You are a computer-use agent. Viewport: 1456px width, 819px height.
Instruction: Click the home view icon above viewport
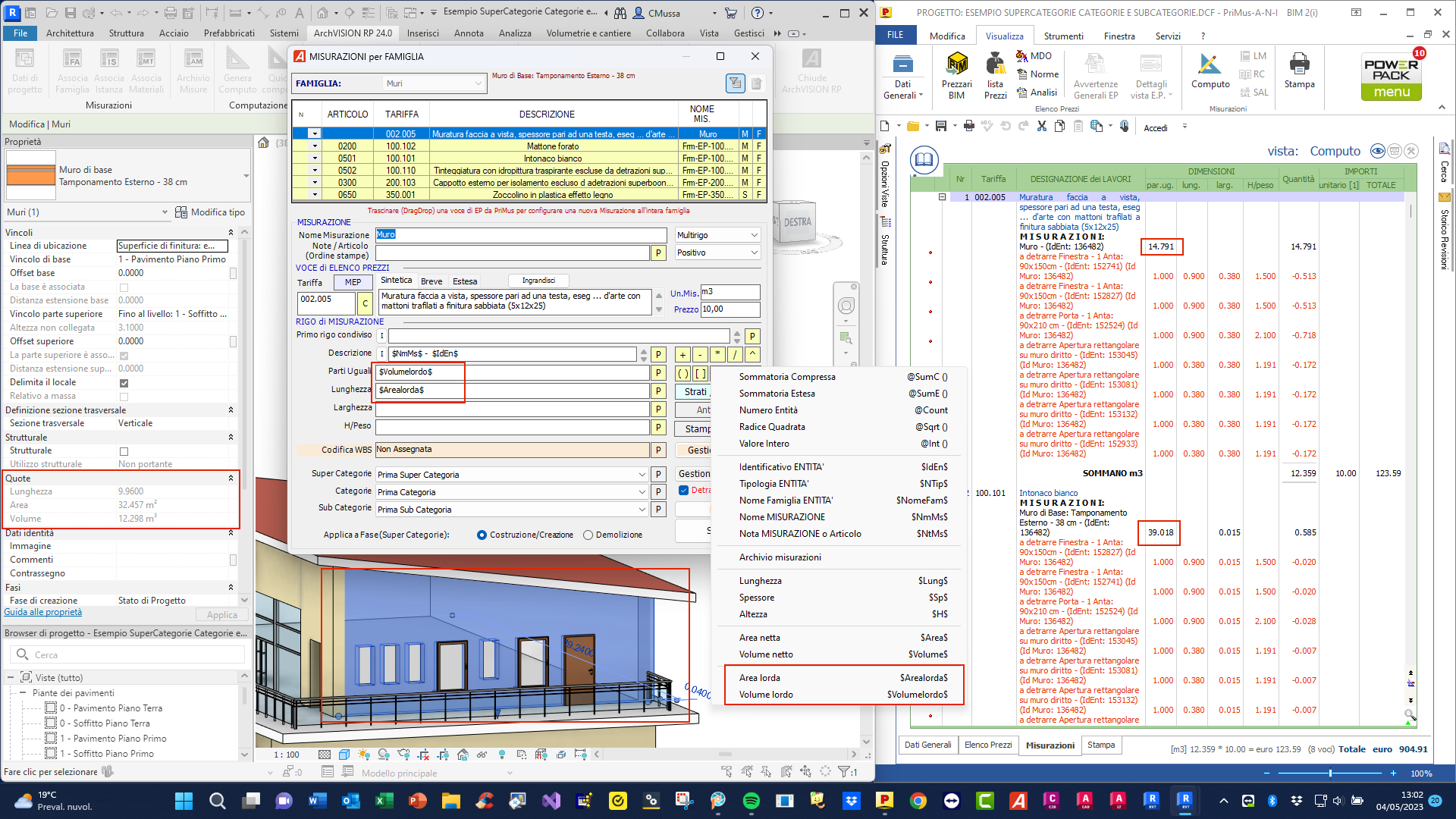click(x=263, y=143)
